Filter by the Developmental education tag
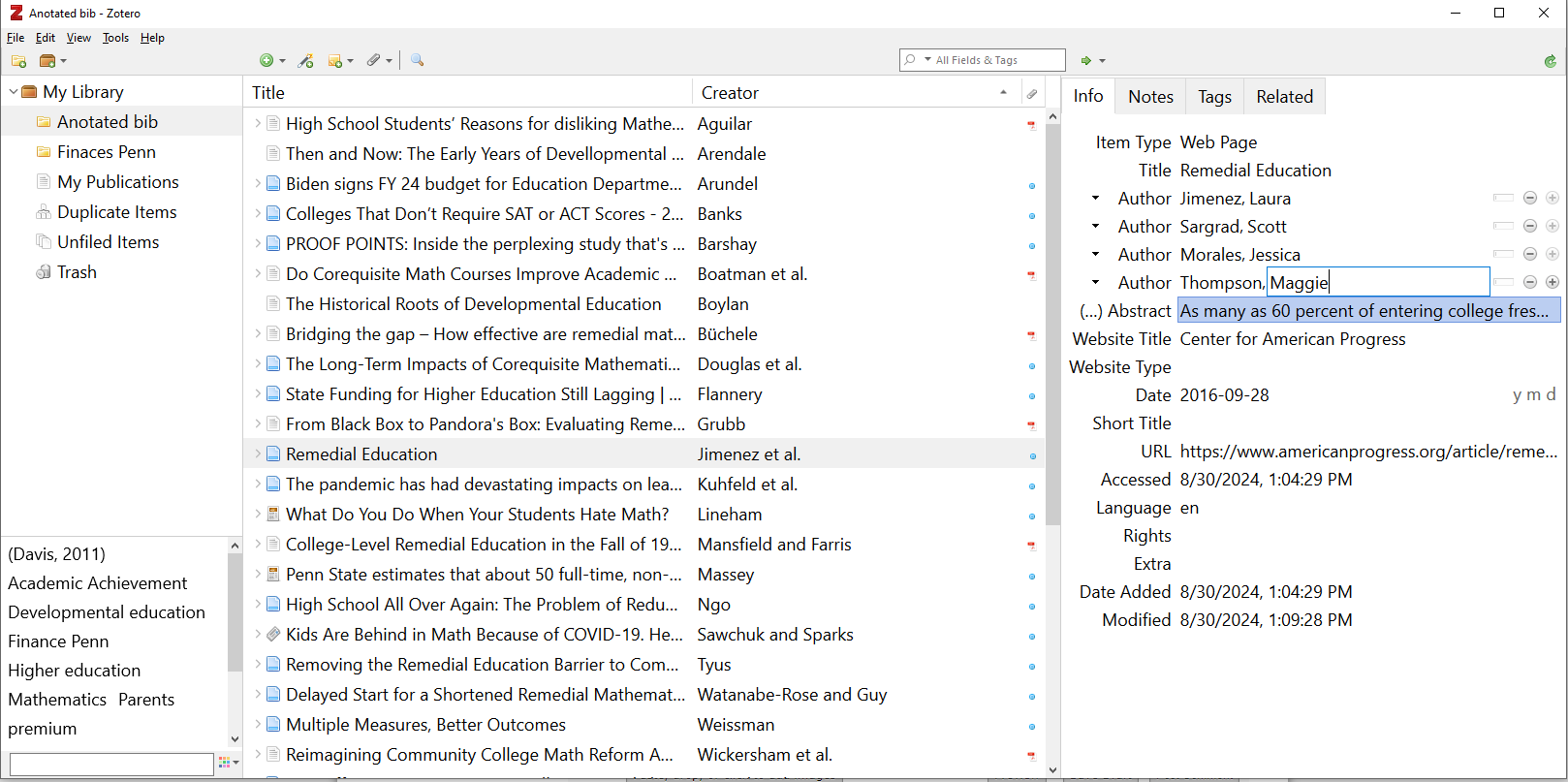Image resolution: width=1568 pixels, height=782 pixels. (107, 612)
